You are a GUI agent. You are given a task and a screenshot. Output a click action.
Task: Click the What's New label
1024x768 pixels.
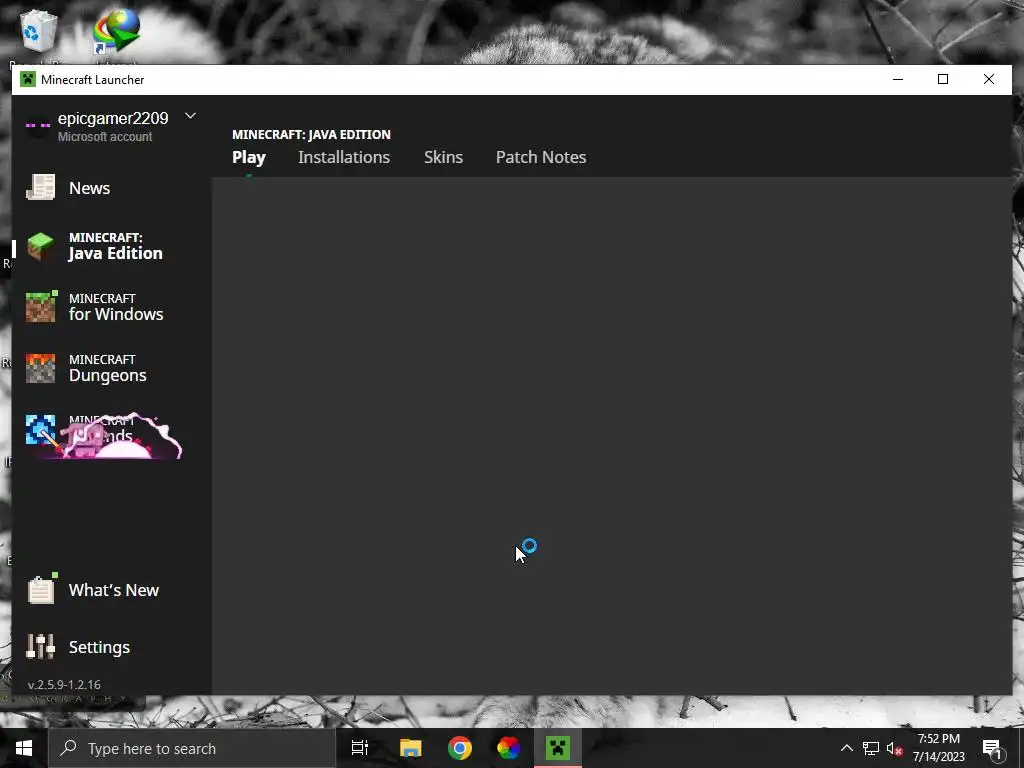(114, 590)
